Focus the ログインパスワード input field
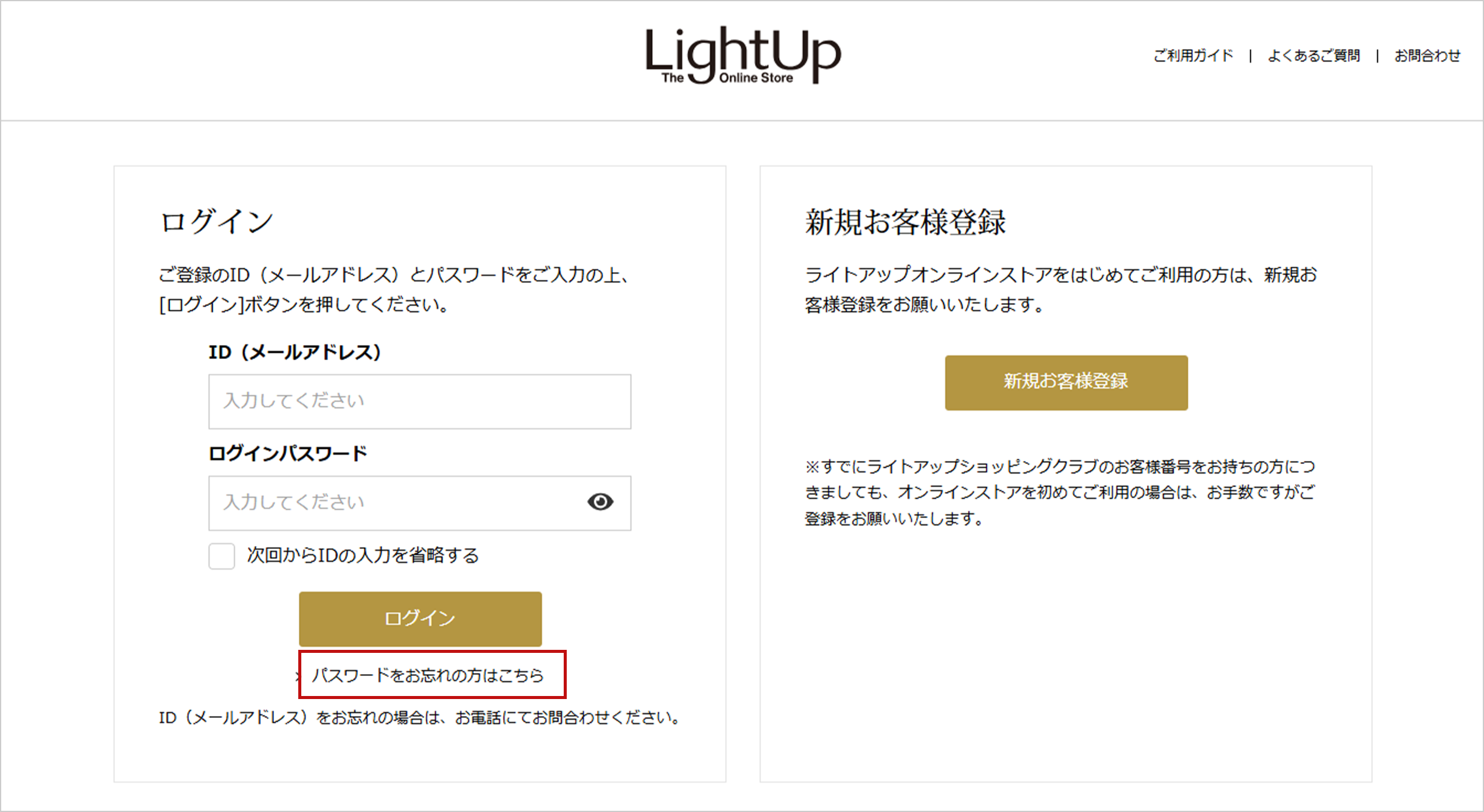This screenshot has width=1484, height=812. 420,503
